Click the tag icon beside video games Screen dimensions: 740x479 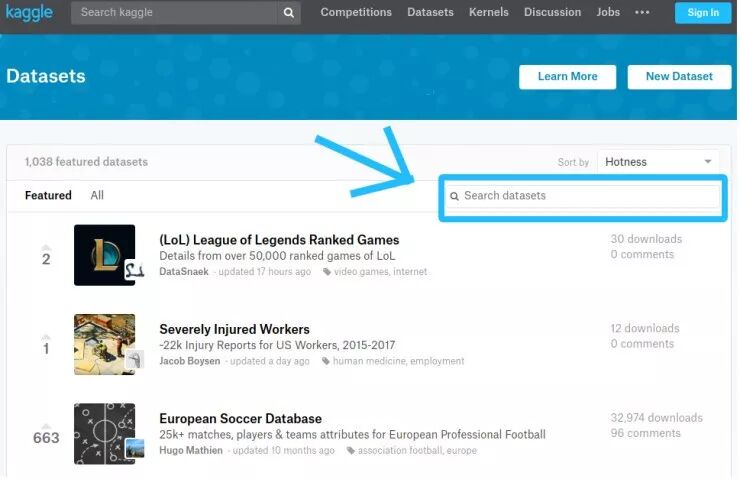pos(327,272)
